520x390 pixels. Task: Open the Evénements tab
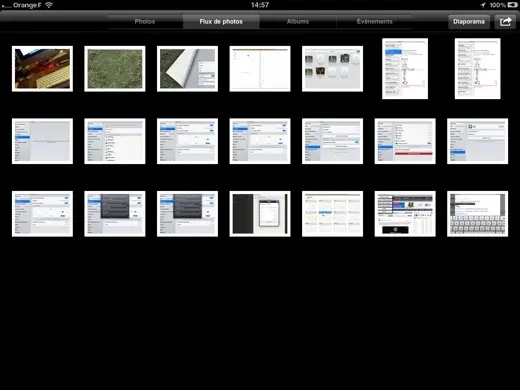(x=374, y=21)
